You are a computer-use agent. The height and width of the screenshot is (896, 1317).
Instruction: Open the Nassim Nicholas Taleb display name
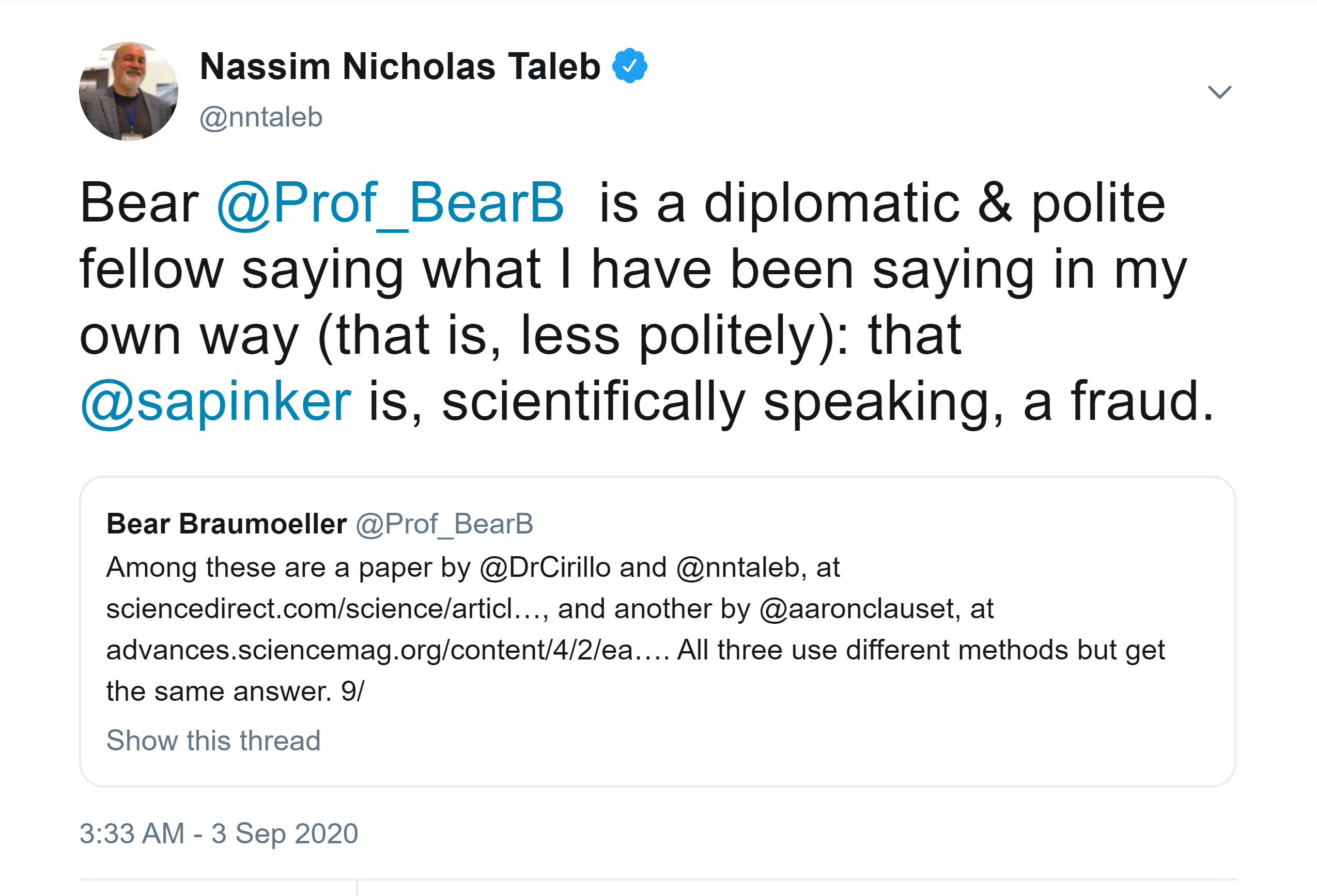pos(400,66)
